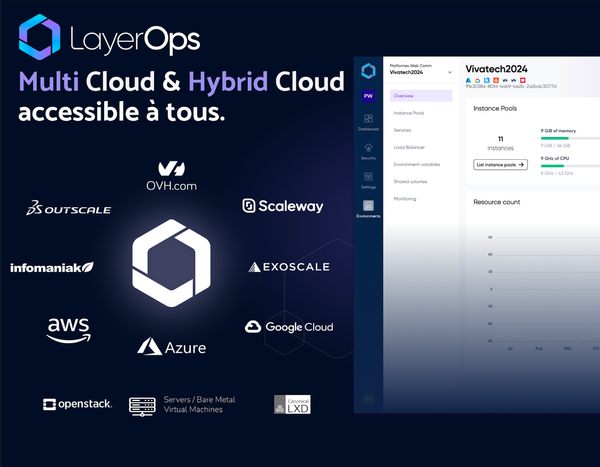Image resolution: width=600 pixels, height=467 pixels.
Task: Open the PW workspace badge
Action: click(x=368, y=96)
